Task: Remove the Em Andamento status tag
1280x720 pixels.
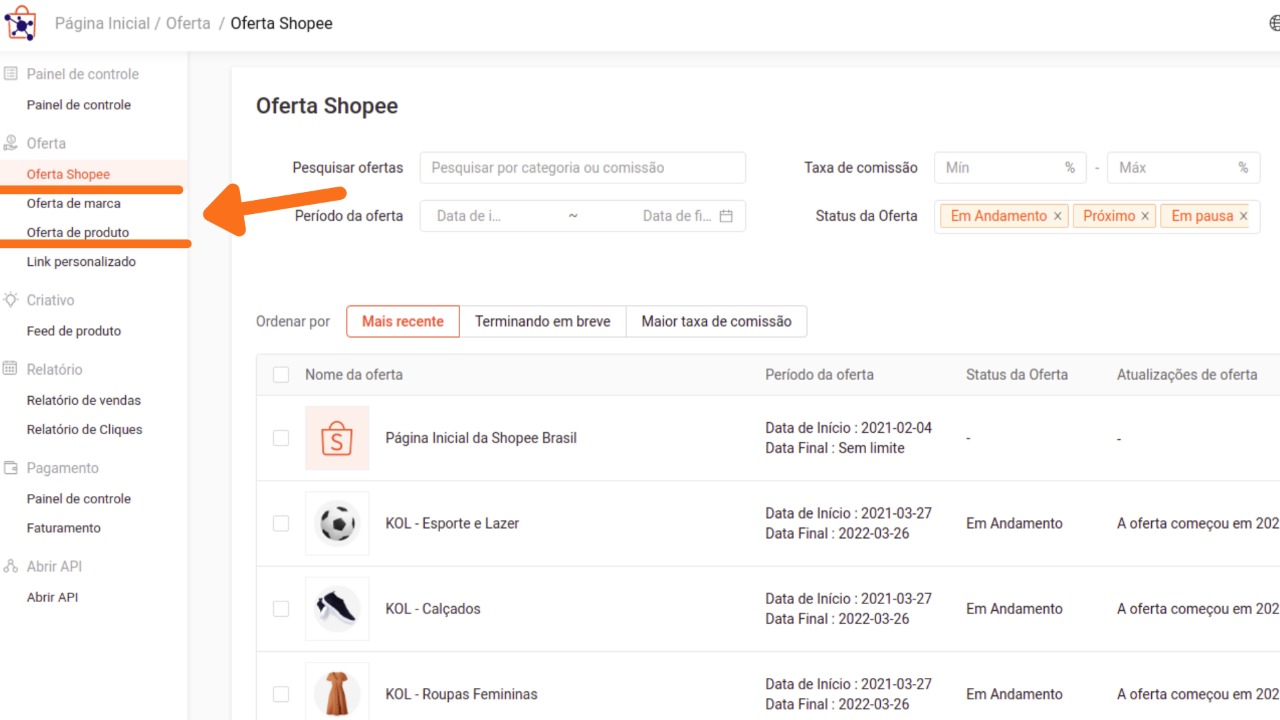Action: tap(1057, 216)
